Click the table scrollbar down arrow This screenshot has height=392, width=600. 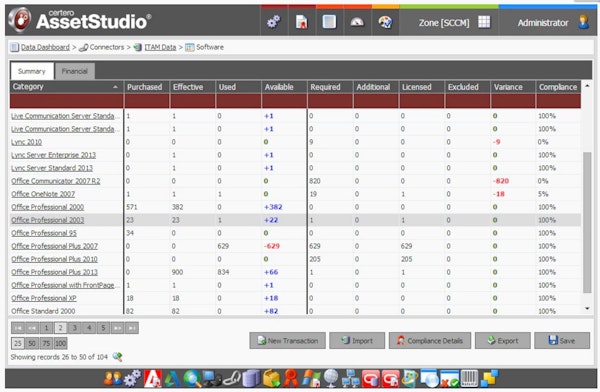(587, 309)
